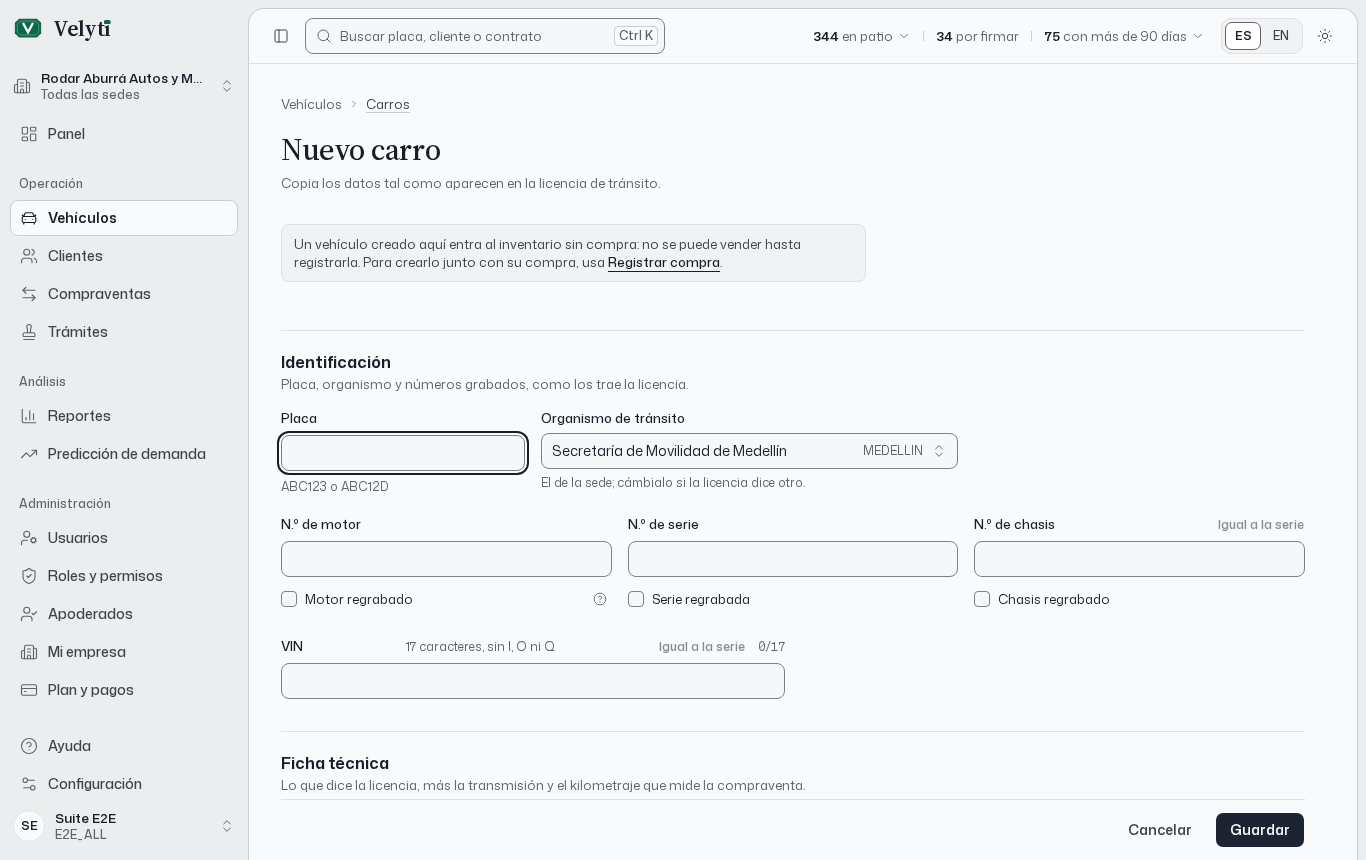Click the Guardar button
This screenshot has height=860, width=1366.
pos(1260,830)
